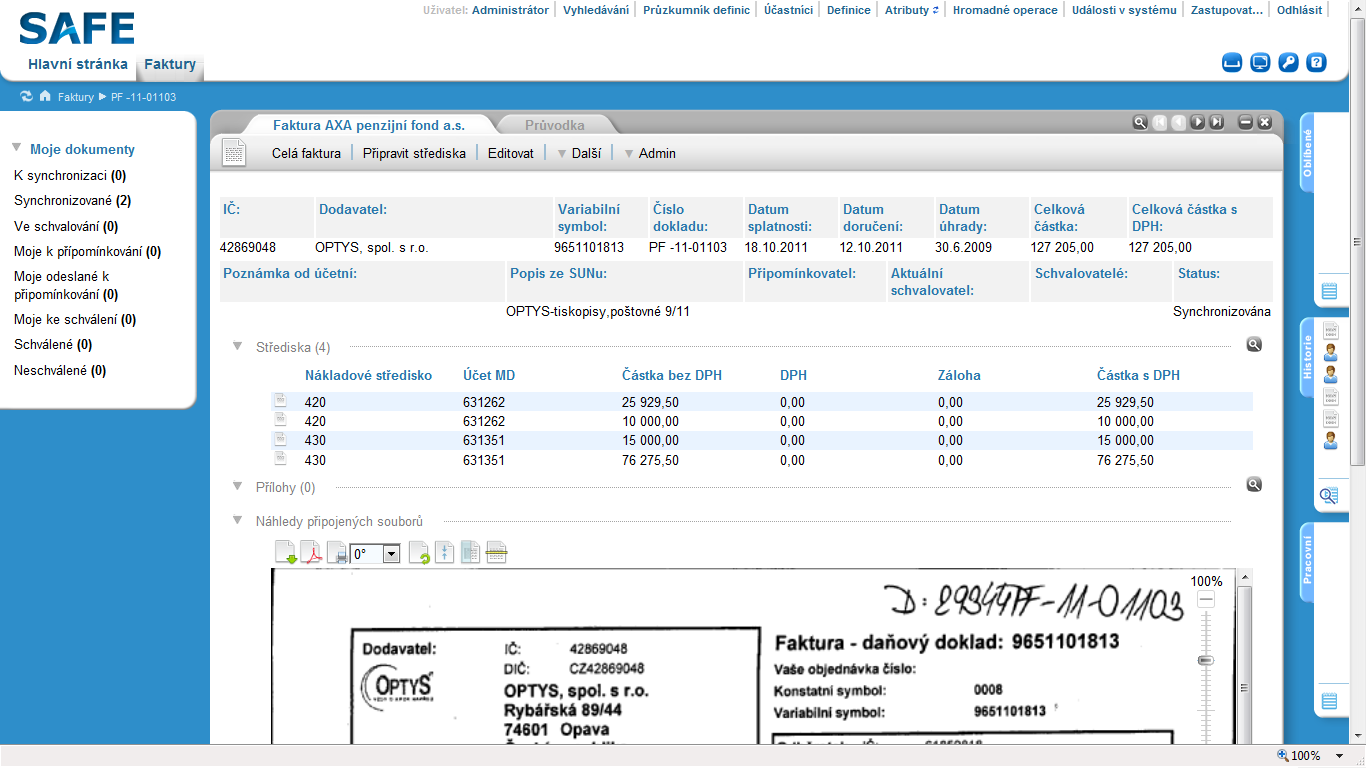This screenshot has height=768, width=1366.
Task: Click zoom out minus button above slider
Action: 1206,599
